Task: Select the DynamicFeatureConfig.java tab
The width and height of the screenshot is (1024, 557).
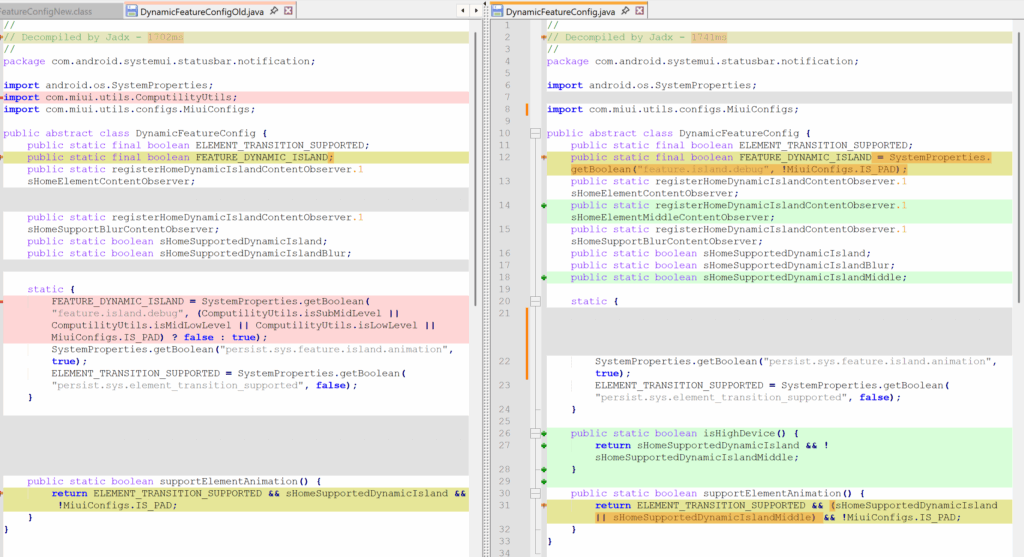Action: (560, 10)
